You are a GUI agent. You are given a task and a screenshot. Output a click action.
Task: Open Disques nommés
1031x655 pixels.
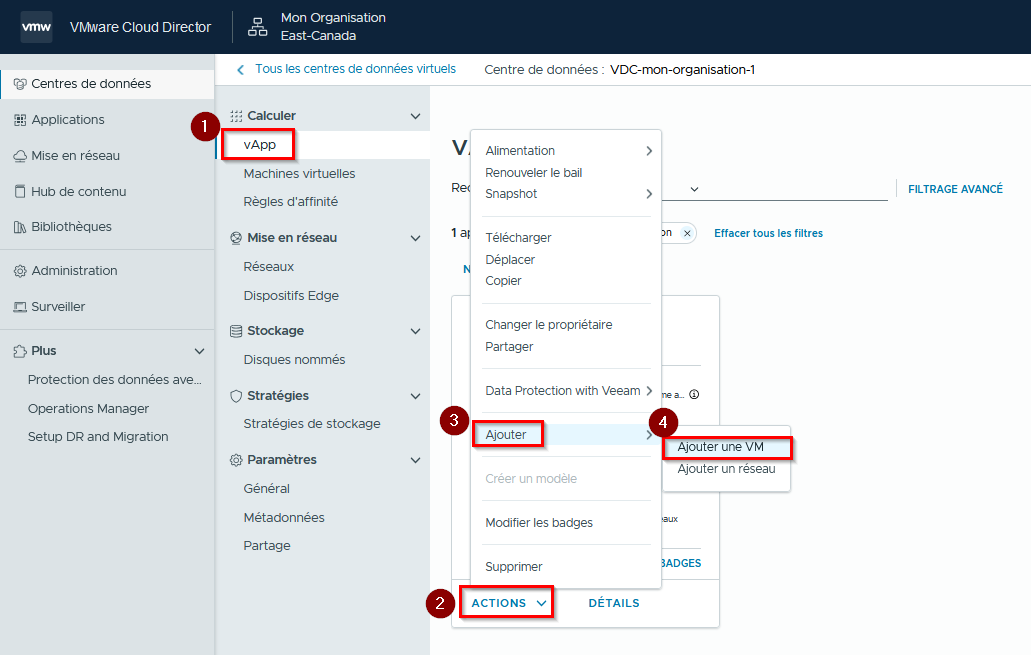pos(294,360)
